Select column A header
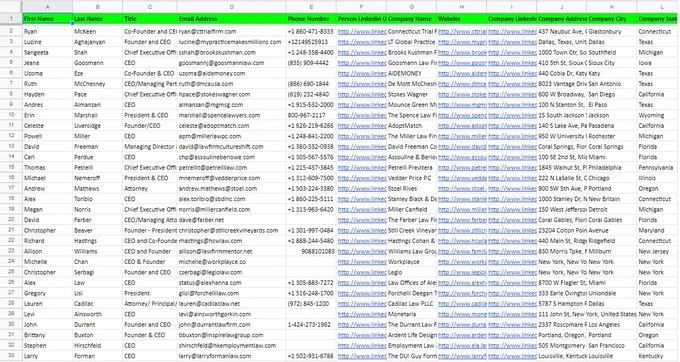Image resolution: width=680 pixels, height=362 pixels. 47,7
